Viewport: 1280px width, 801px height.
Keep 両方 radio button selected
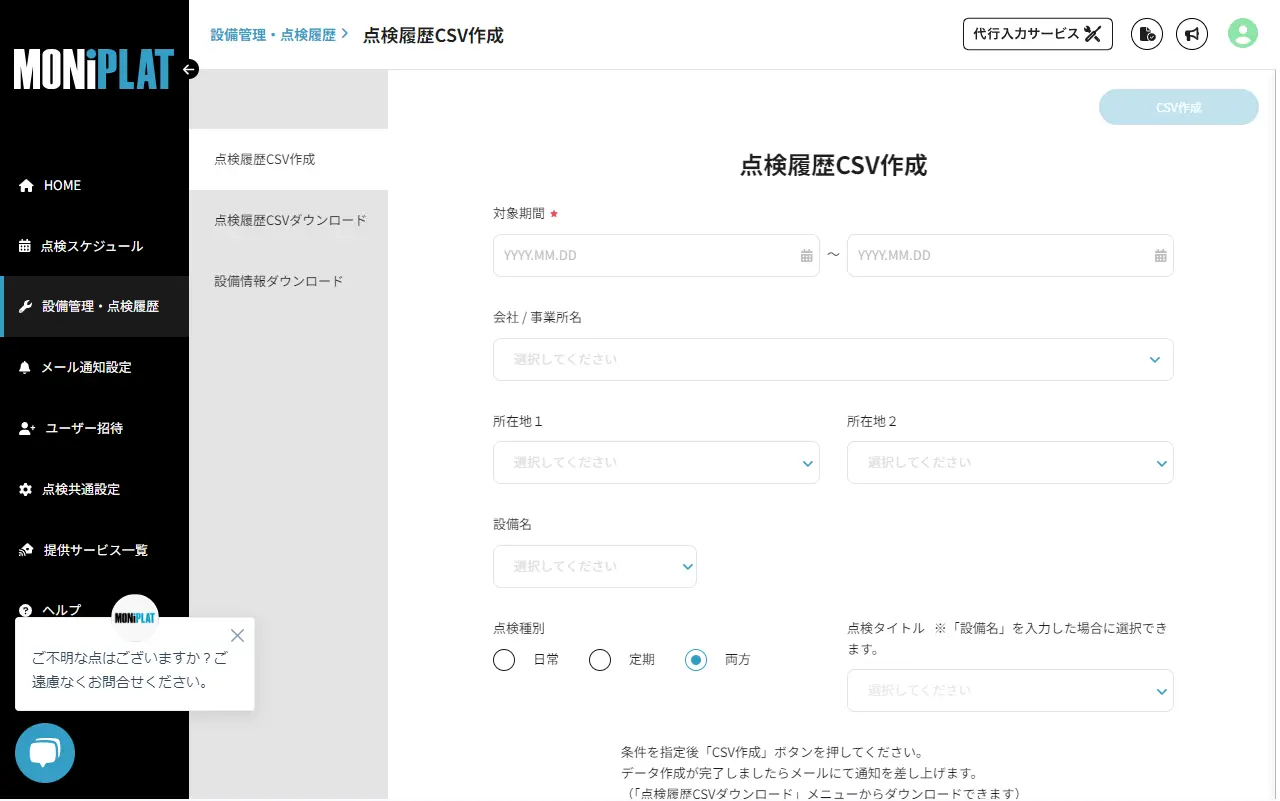696,660
